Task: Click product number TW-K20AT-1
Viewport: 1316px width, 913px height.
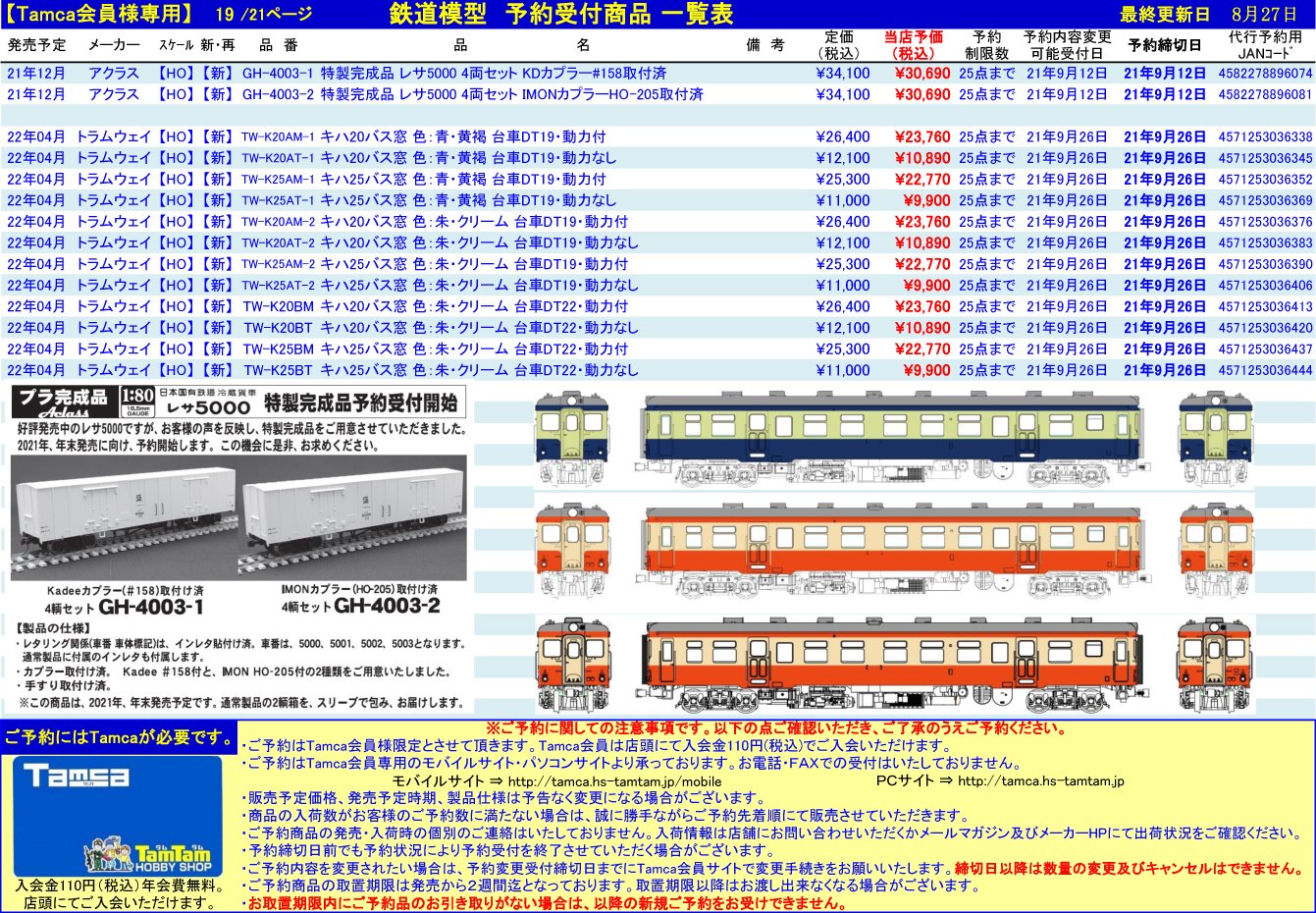Action: click(278, 158)
